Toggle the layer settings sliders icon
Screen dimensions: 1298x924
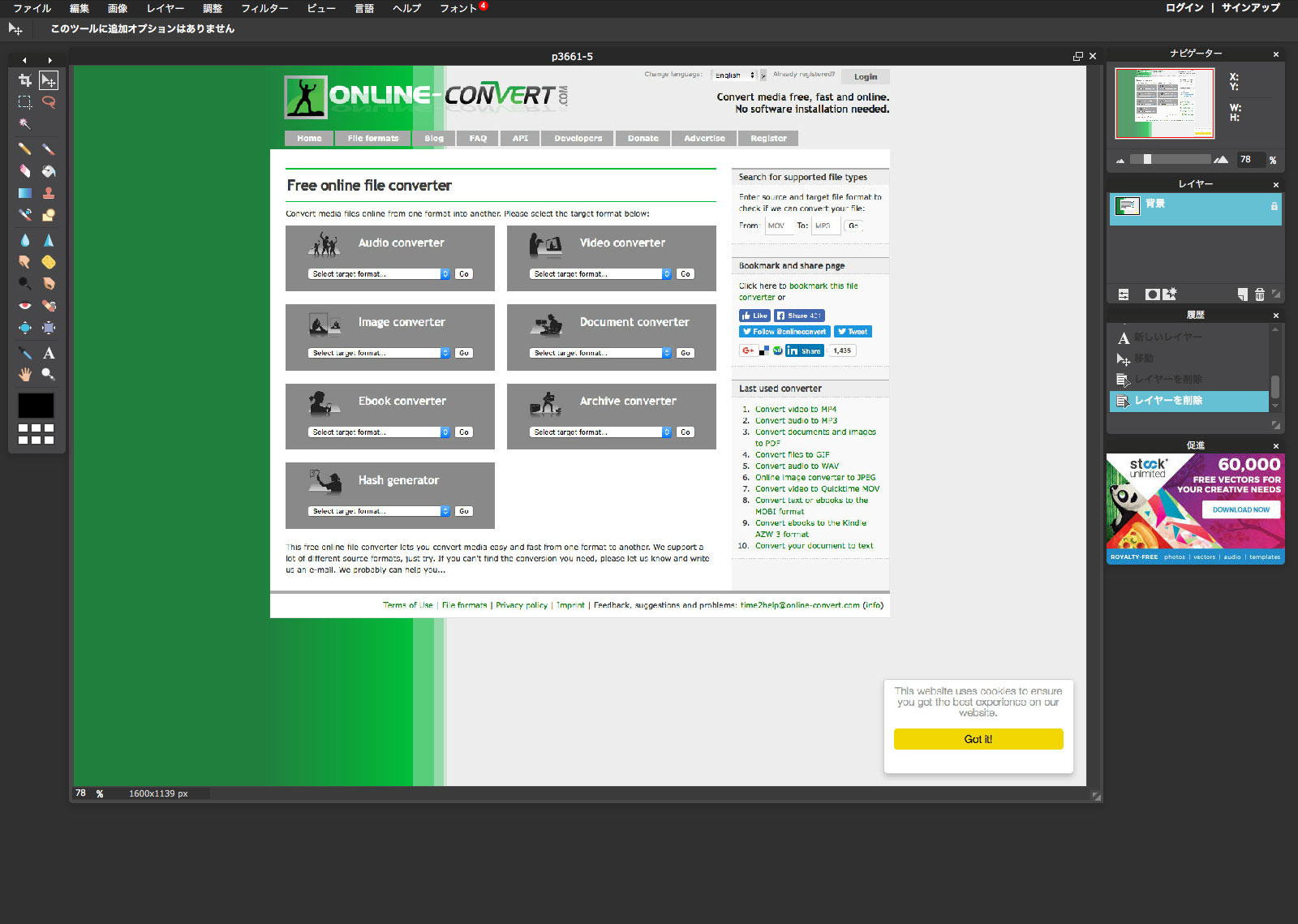(1124, 294)
